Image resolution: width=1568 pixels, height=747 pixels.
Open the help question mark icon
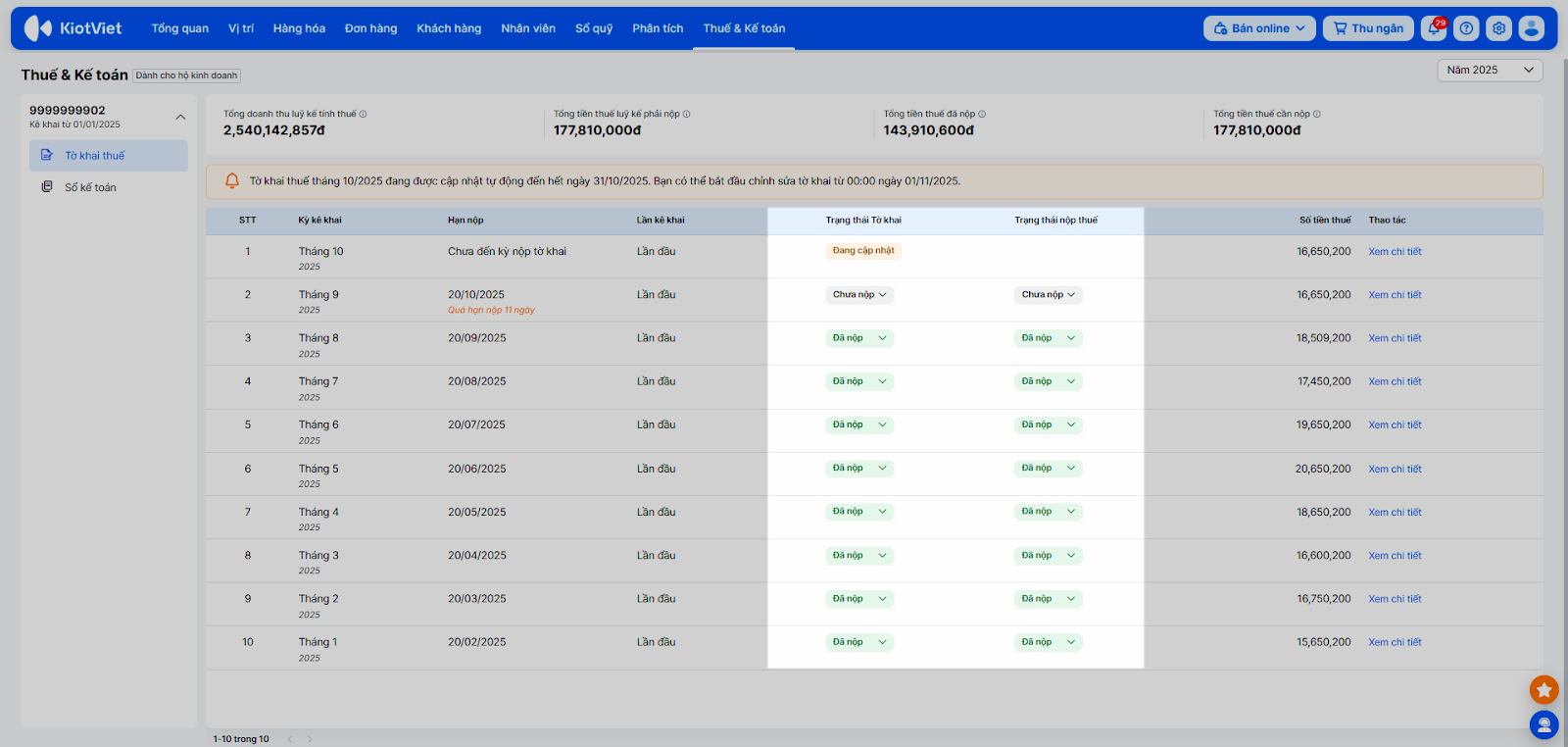coord(1466,28)
